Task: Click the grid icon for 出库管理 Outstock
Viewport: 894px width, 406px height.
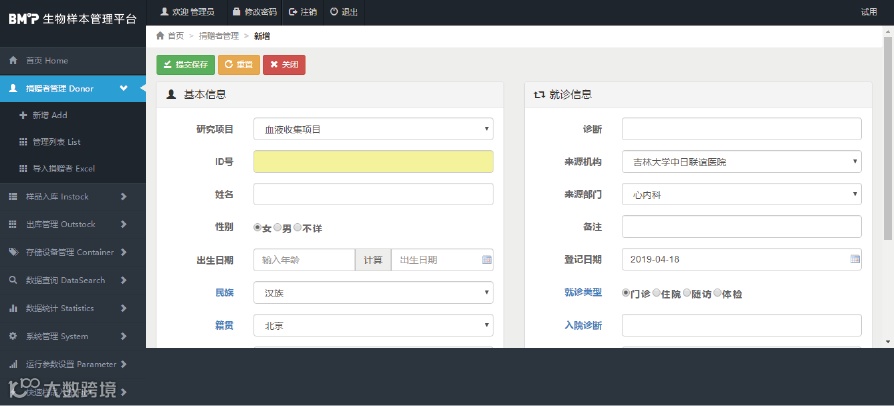Action: pyautogui.click(x=13, y=225)
